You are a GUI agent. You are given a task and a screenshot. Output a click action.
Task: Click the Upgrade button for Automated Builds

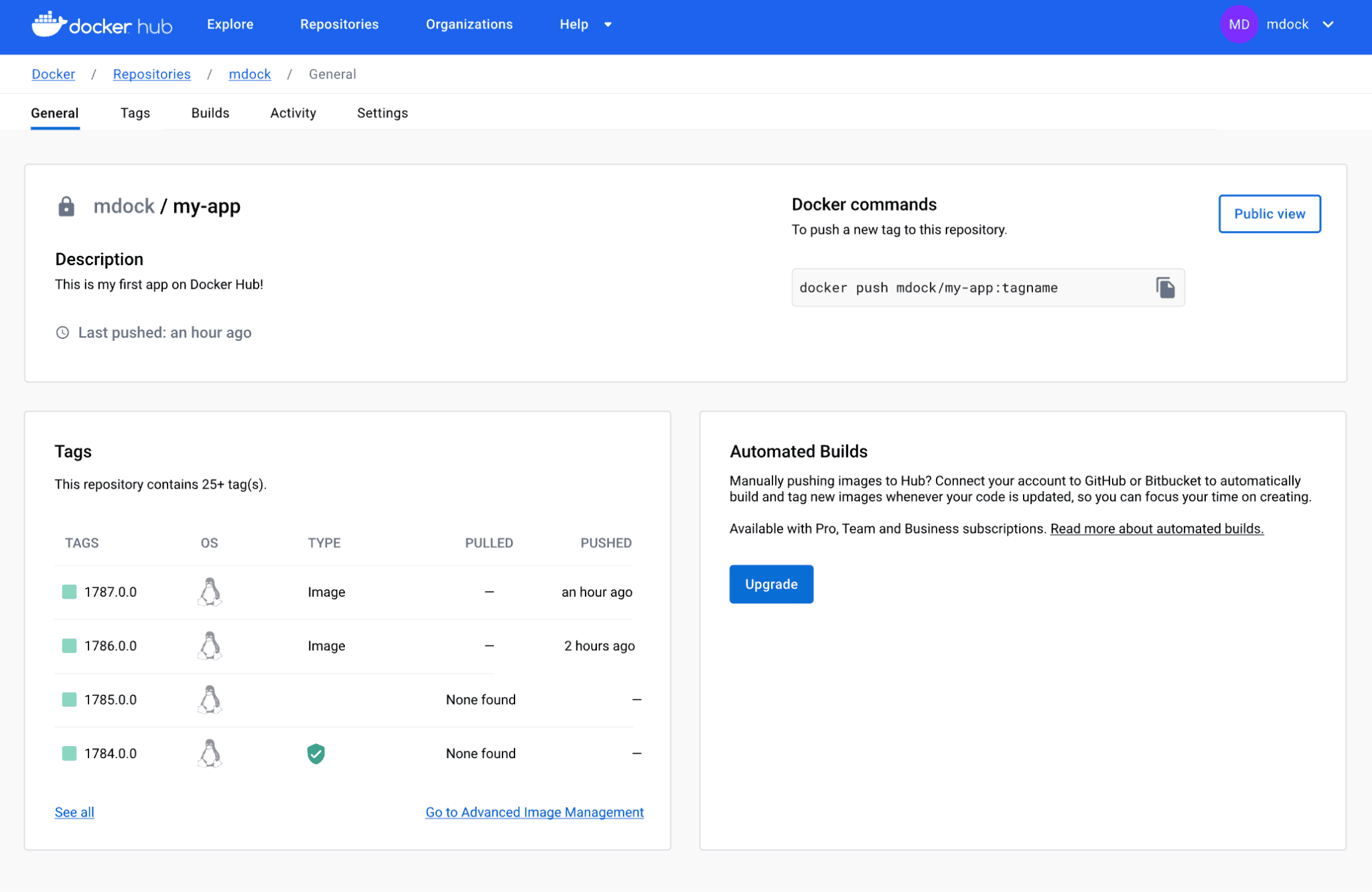(771, 584)
